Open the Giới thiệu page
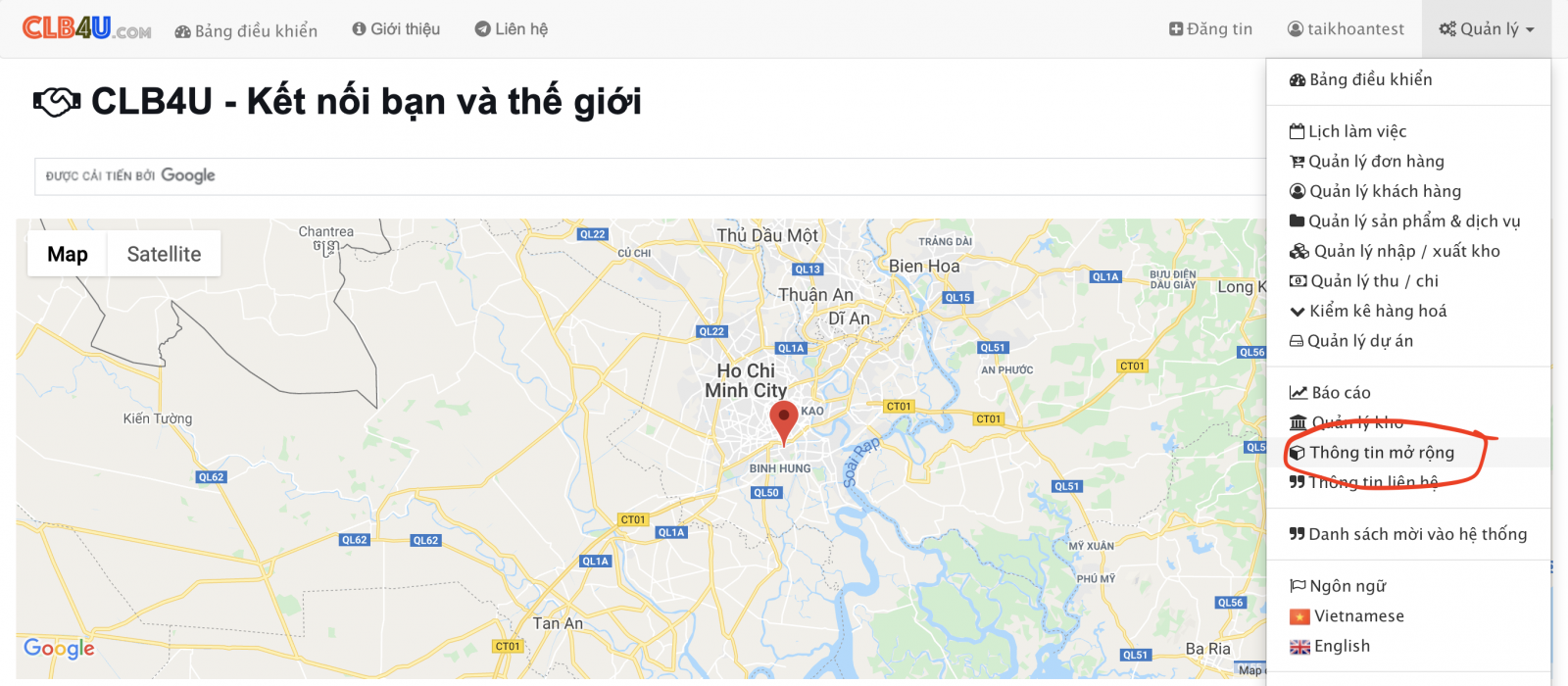1568x686 pixels. point(396,29)
